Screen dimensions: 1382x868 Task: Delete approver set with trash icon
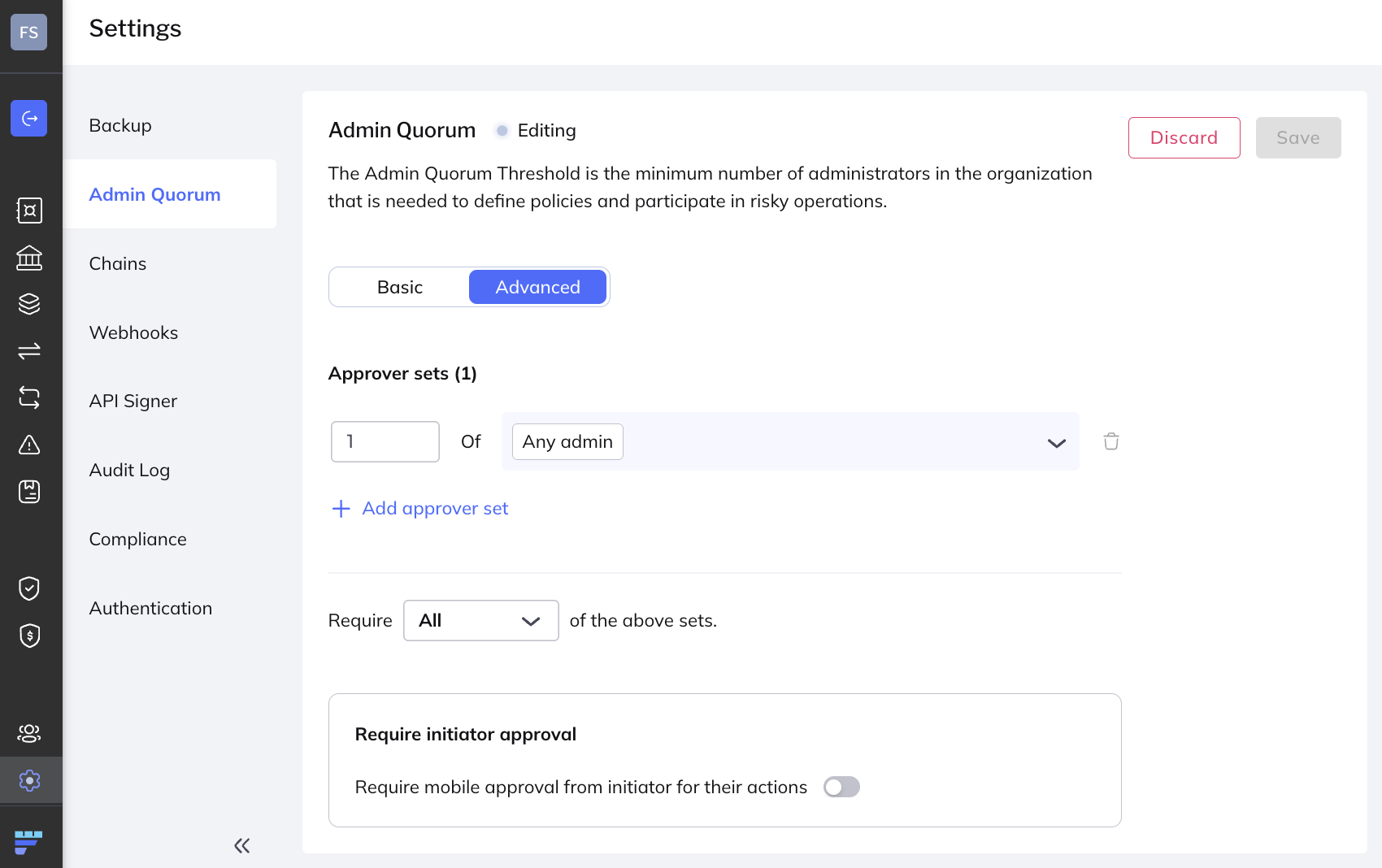(x=1110, y=441)
